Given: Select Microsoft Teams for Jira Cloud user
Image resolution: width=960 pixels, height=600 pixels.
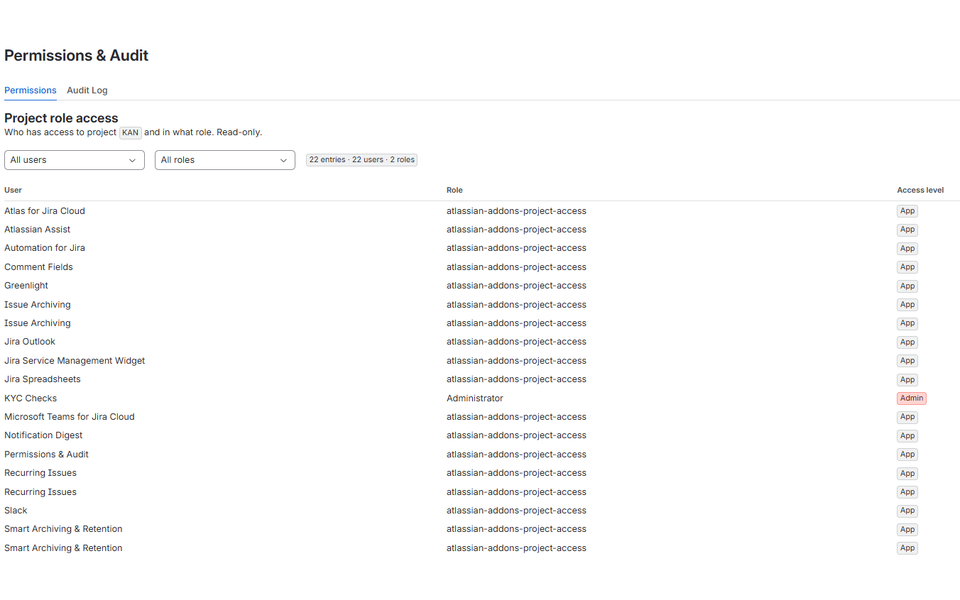Looking at the screenshot, I should (69, 416).
